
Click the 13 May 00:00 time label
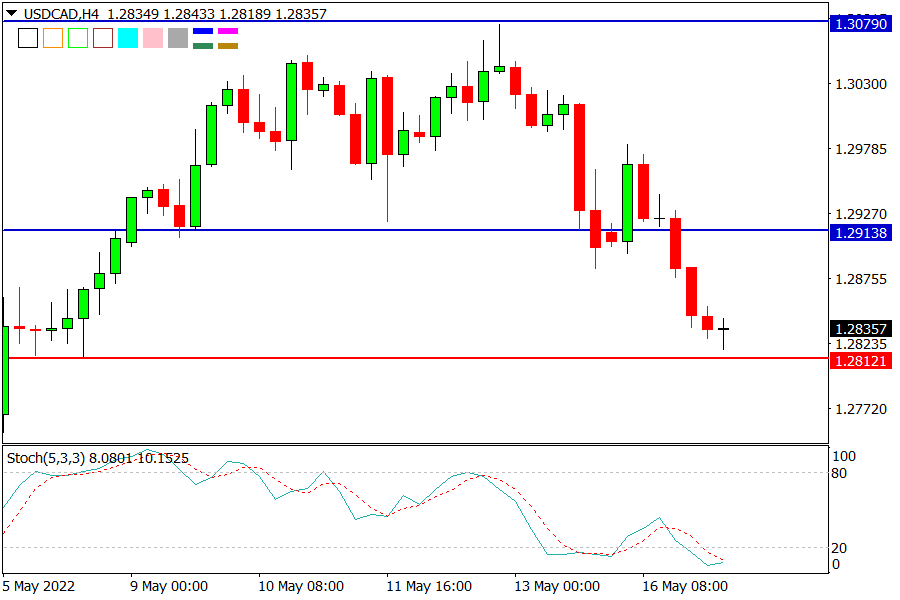[x=557, y=586]
